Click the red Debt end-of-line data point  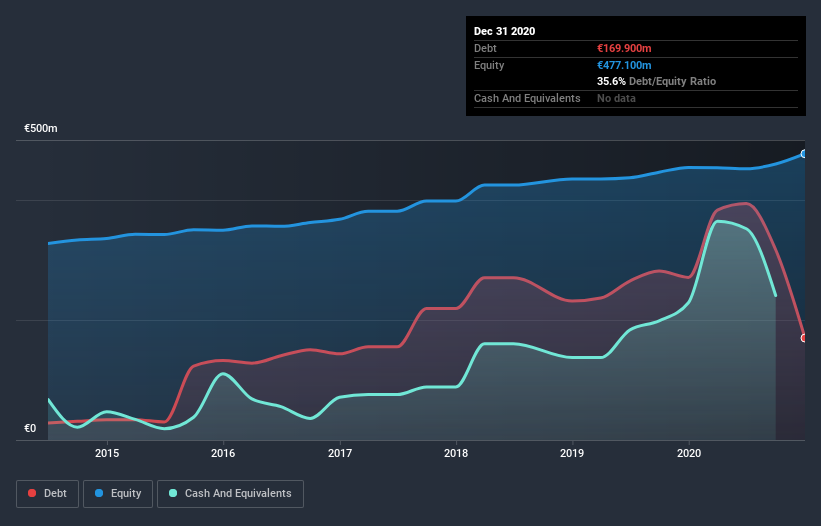pos(804,338)
